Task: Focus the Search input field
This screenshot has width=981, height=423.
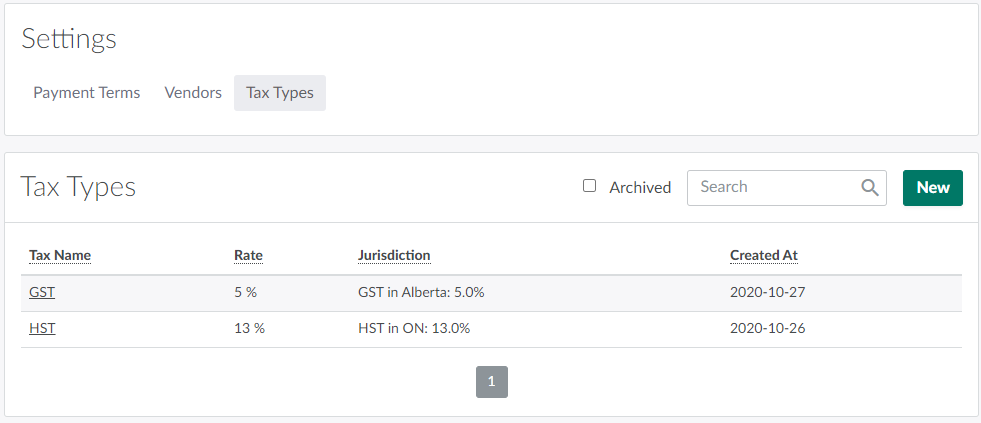Action: 775,187
